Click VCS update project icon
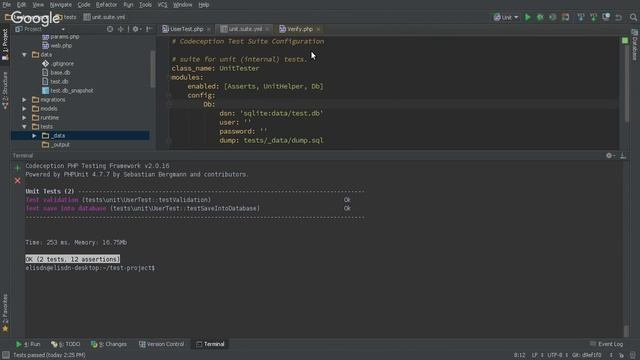Image resolution: width=640 pixels, height=360 pixels. click(x=580, y=17)
